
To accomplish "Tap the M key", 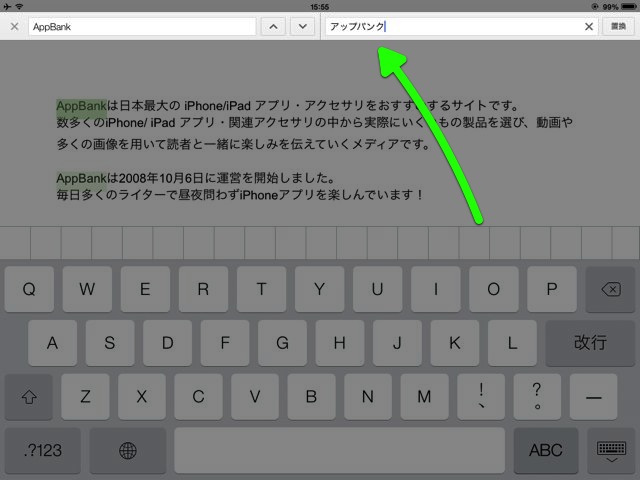I will click(x=424, y=397).
